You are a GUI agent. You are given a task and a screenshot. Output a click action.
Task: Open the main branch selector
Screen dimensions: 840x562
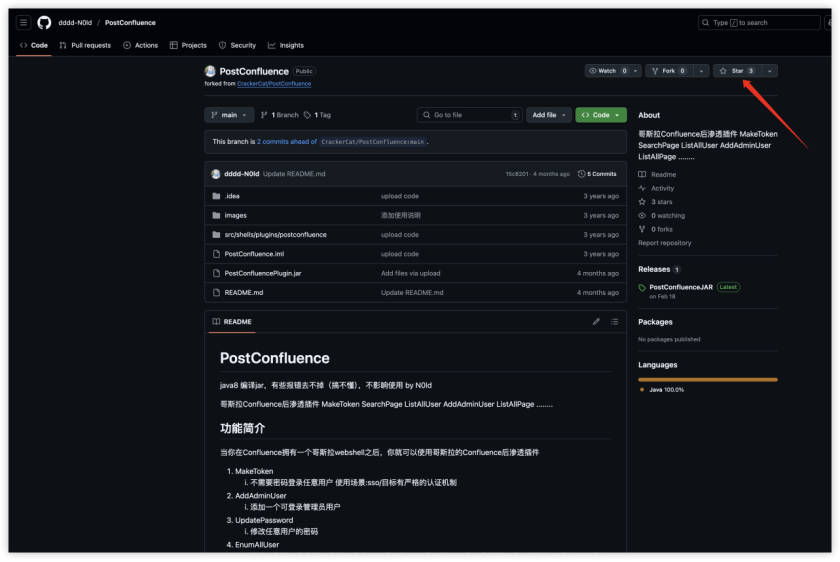pyautogui.click(x=229, y=115)
